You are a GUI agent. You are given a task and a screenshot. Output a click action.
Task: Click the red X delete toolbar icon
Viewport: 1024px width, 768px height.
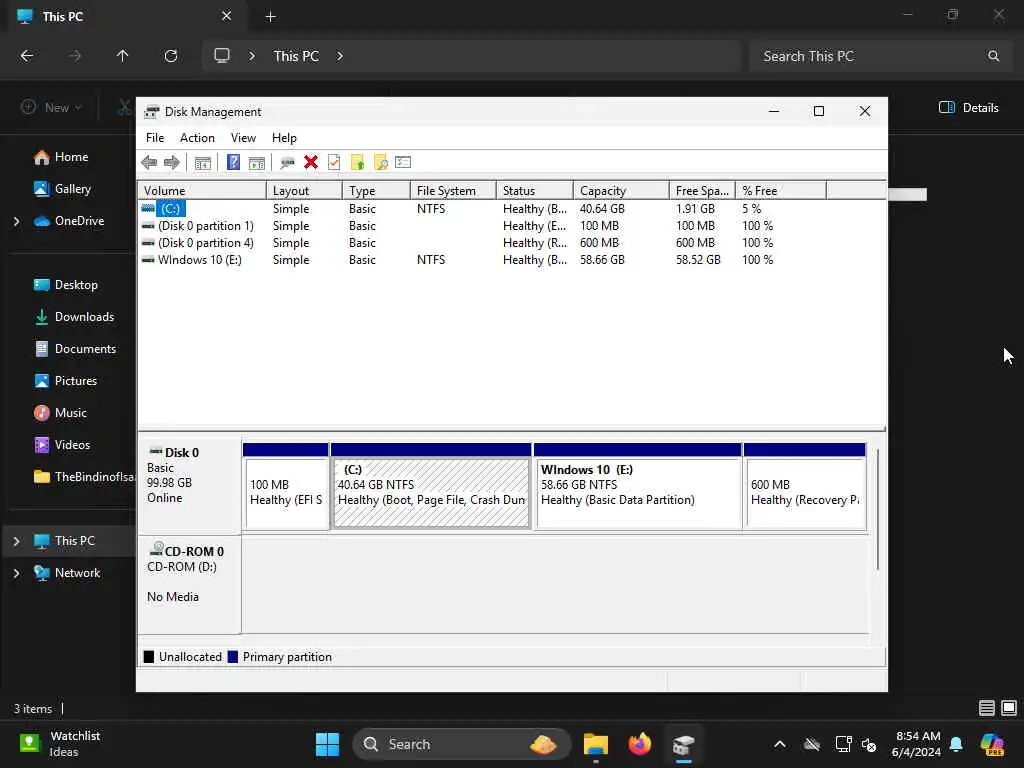[x=311, y=162]
